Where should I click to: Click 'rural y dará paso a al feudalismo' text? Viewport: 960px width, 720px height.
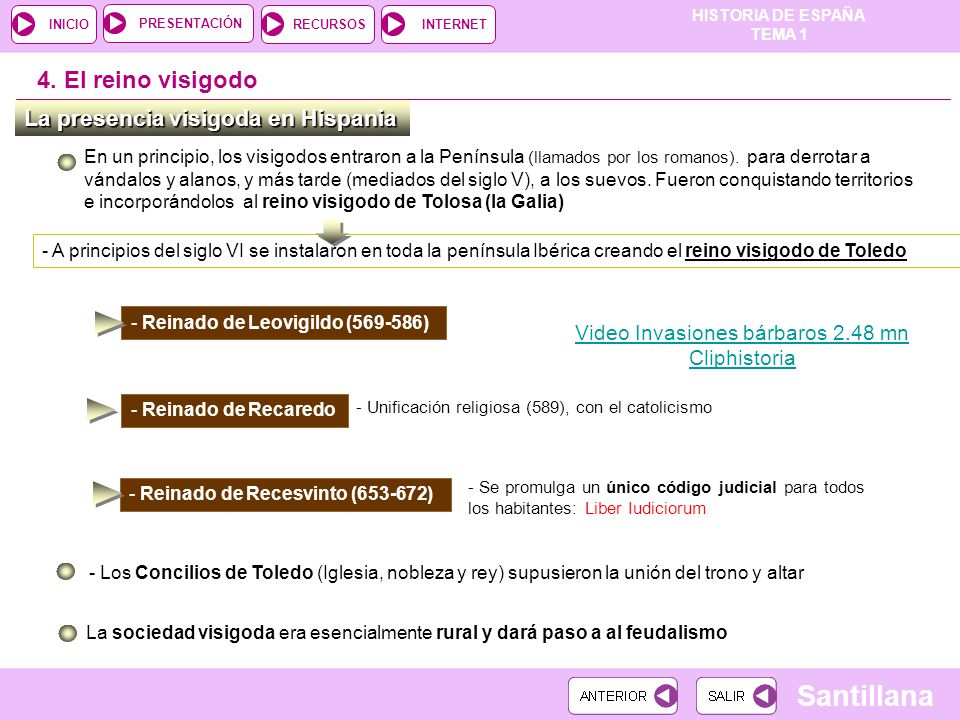(x=582, y=632)
